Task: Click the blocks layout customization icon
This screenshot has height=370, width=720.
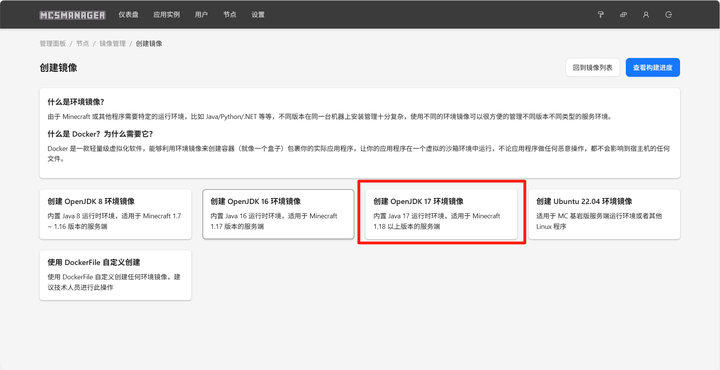Action: tap(623, 15)
